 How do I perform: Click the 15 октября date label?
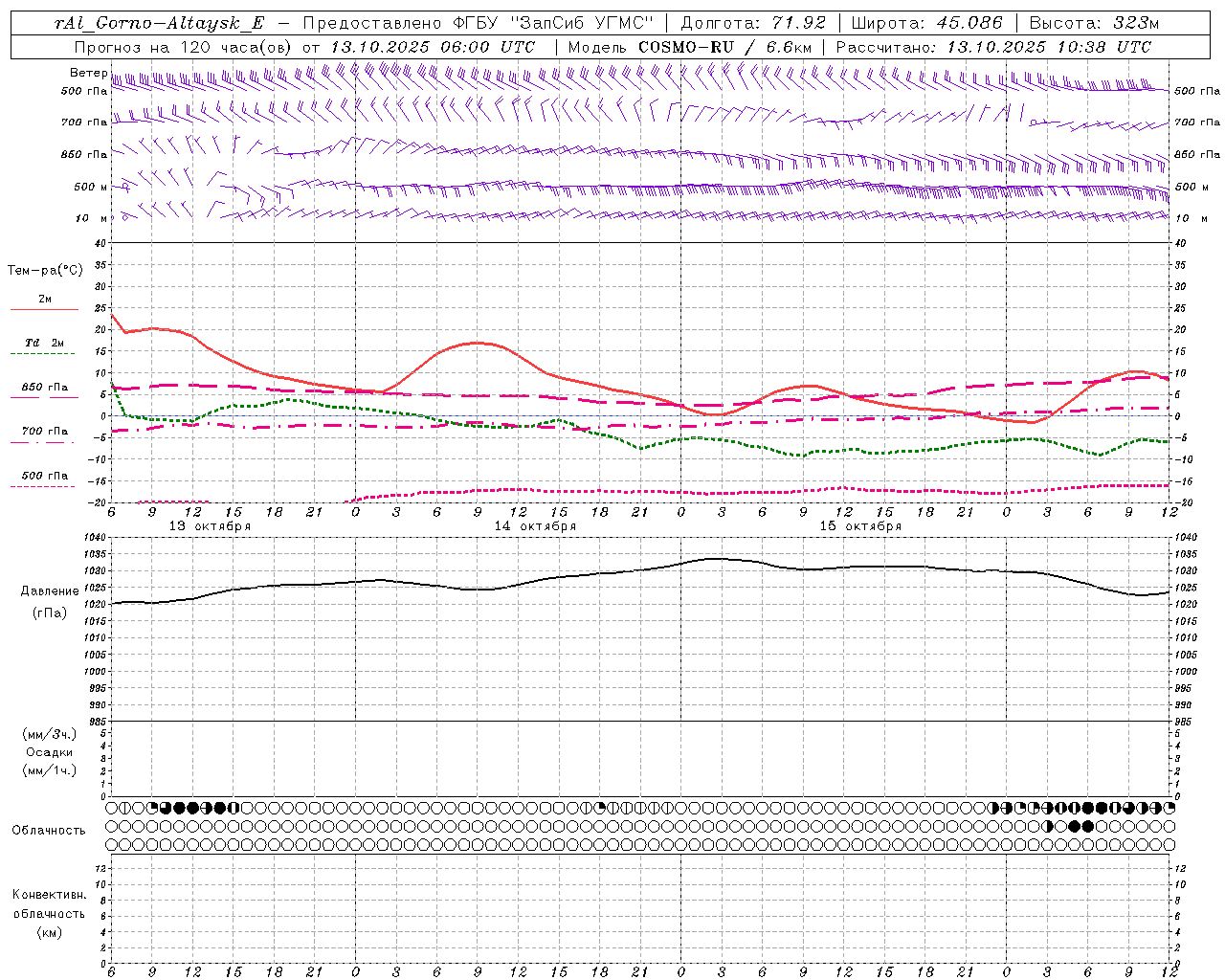point(860,526)
